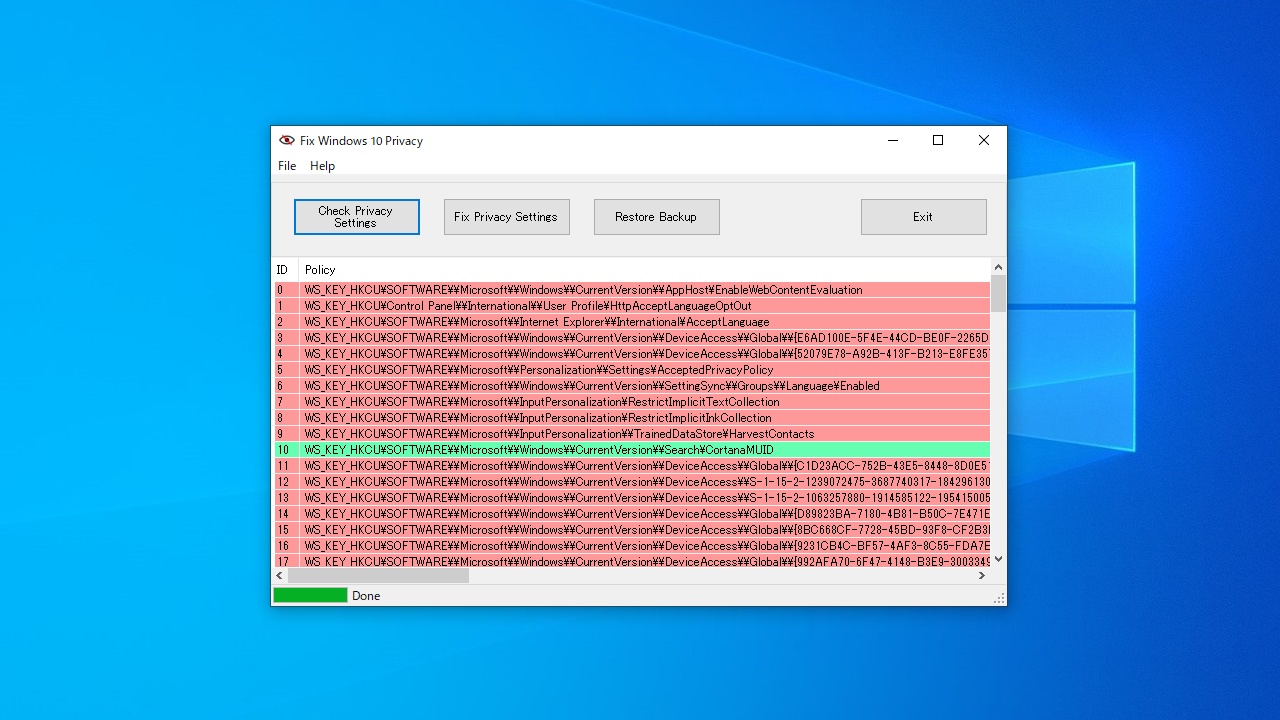The image size is (1280, 720).
Task: Click the window resize grip corner
Action: click(x=999, y=598)
